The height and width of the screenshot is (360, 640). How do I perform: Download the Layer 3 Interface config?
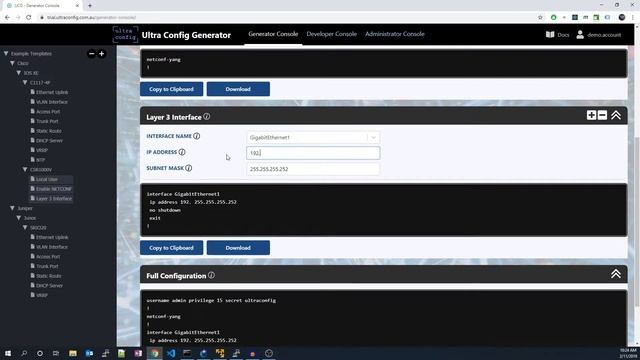[238, 248]
